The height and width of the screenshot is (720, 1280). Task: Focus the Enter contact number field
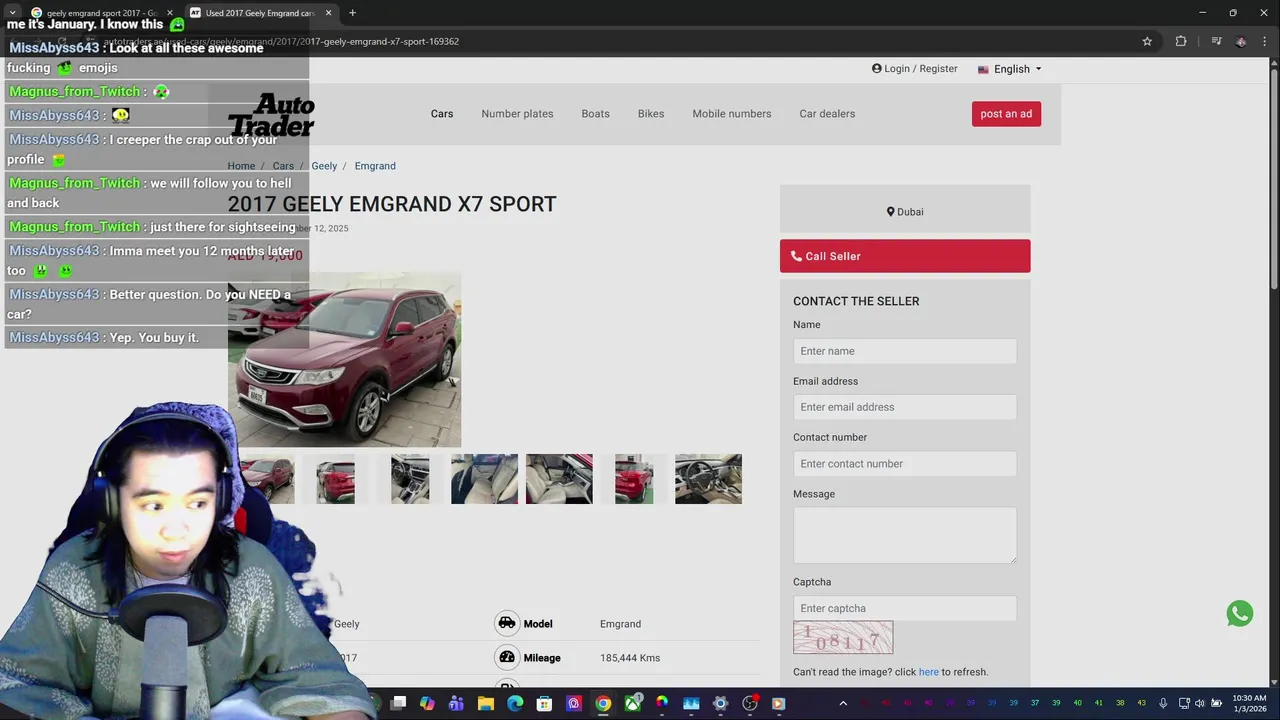coord(905,464)
